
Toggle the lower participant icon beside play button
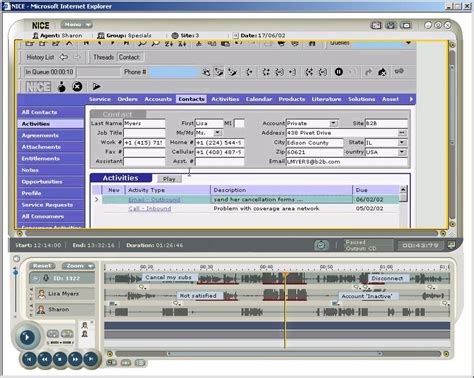85,334
